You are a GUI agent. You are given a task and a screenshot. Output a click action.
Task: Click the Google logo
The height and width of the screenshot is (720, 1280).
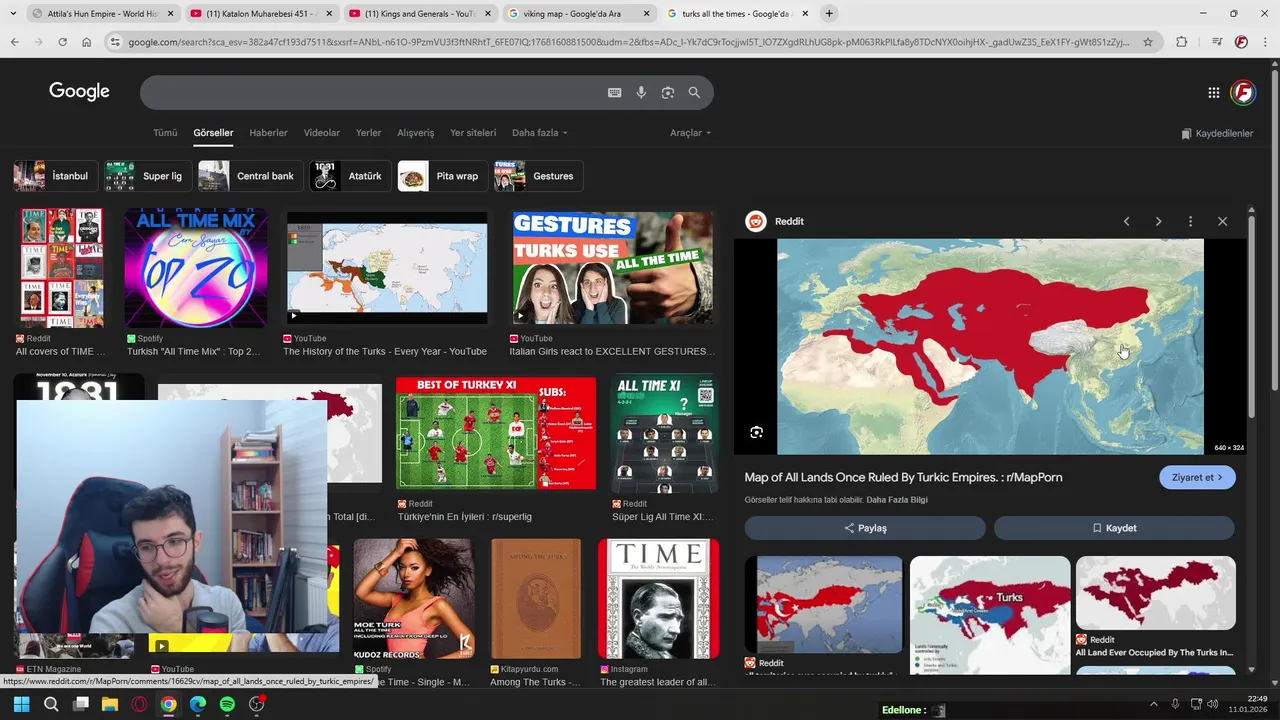pos(79,92)
